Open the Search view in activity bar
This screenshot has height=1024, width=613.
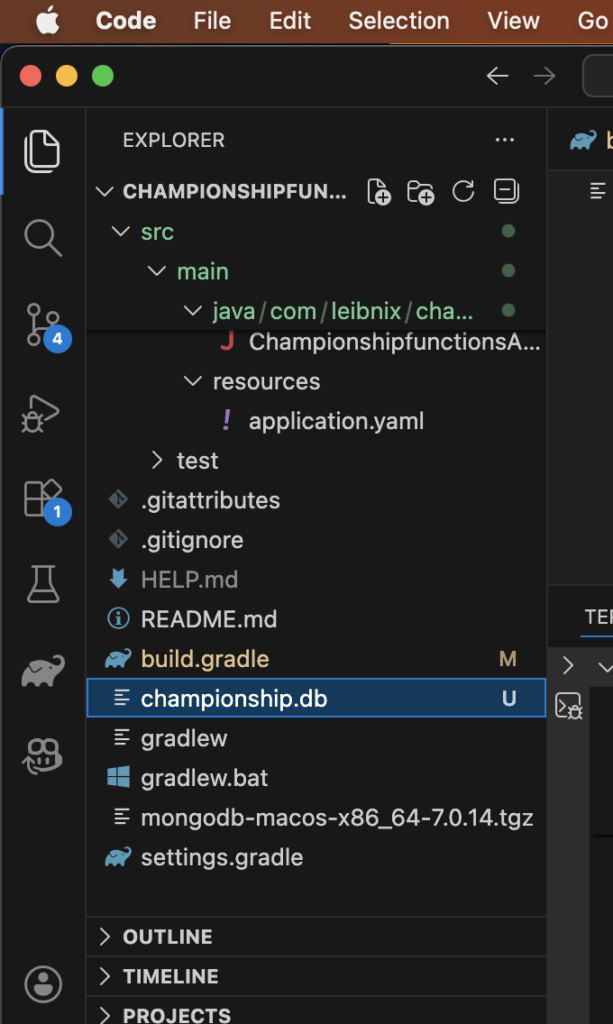(x=43, y=238)
